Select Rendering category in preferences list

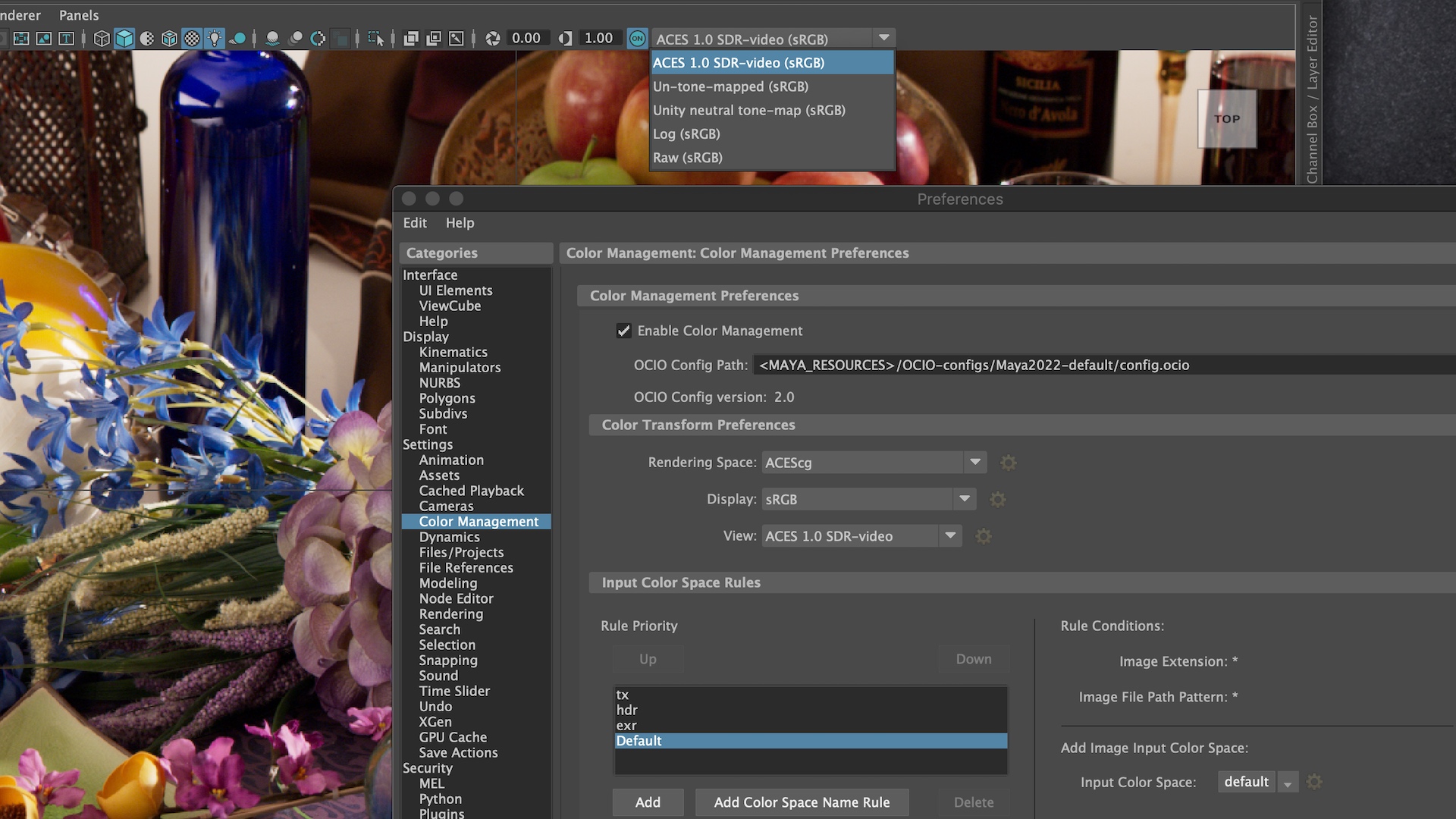click(450, 614)
